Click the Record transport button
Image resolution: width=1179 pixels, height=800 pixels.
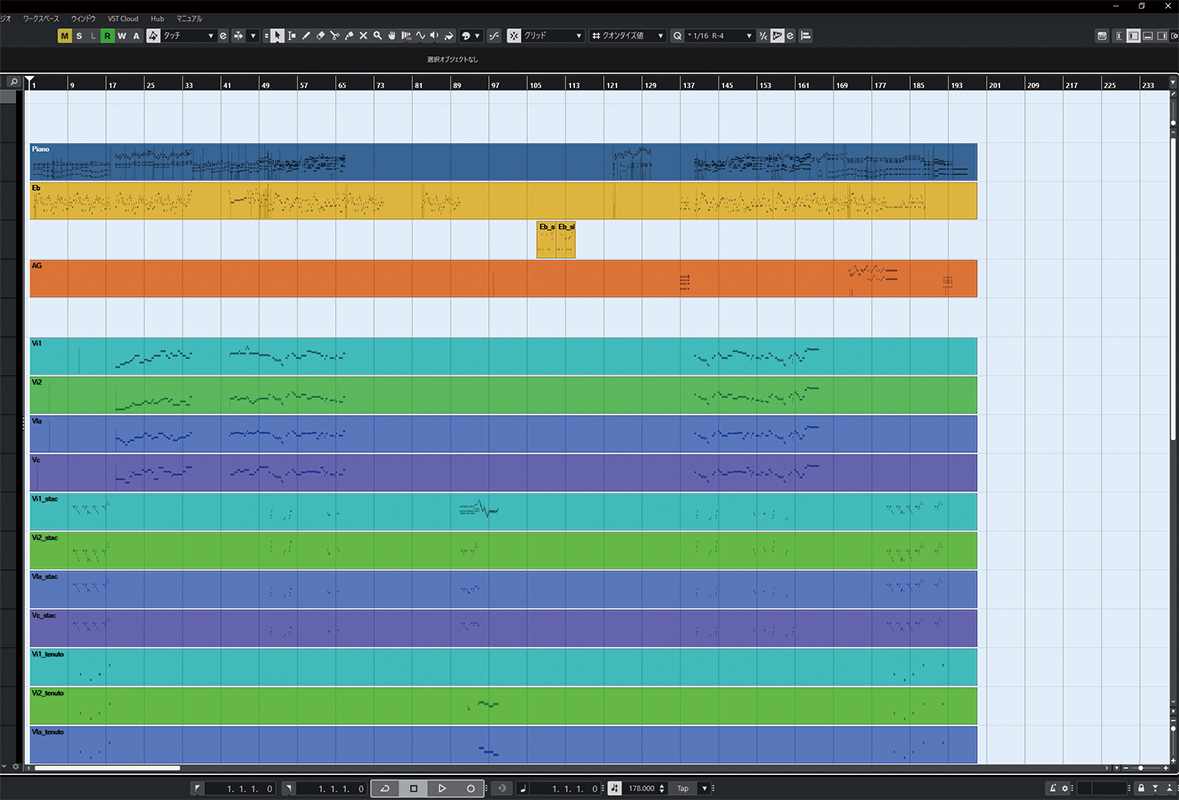471,788
